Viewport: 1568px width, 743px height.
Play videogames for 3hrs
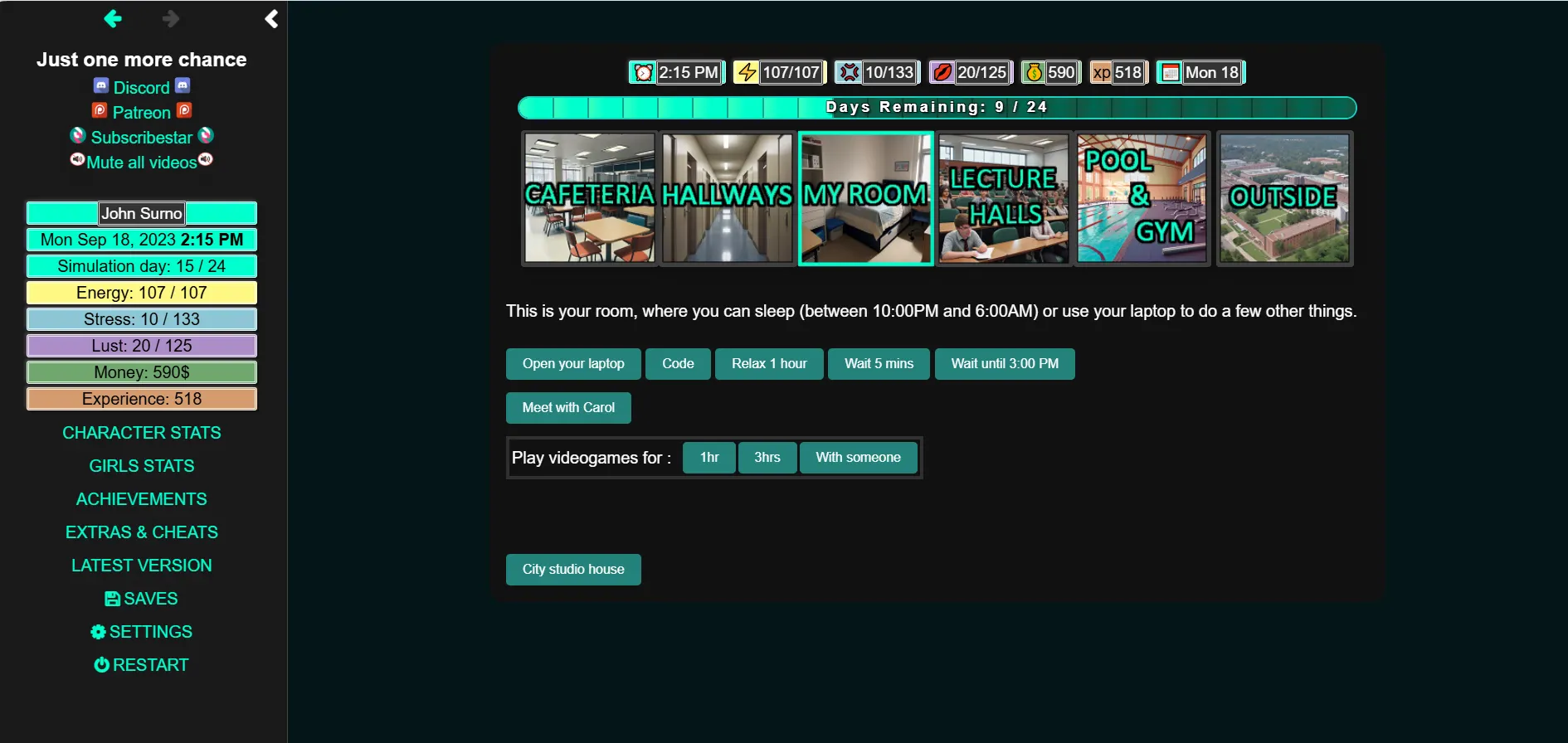click(767, 458)
